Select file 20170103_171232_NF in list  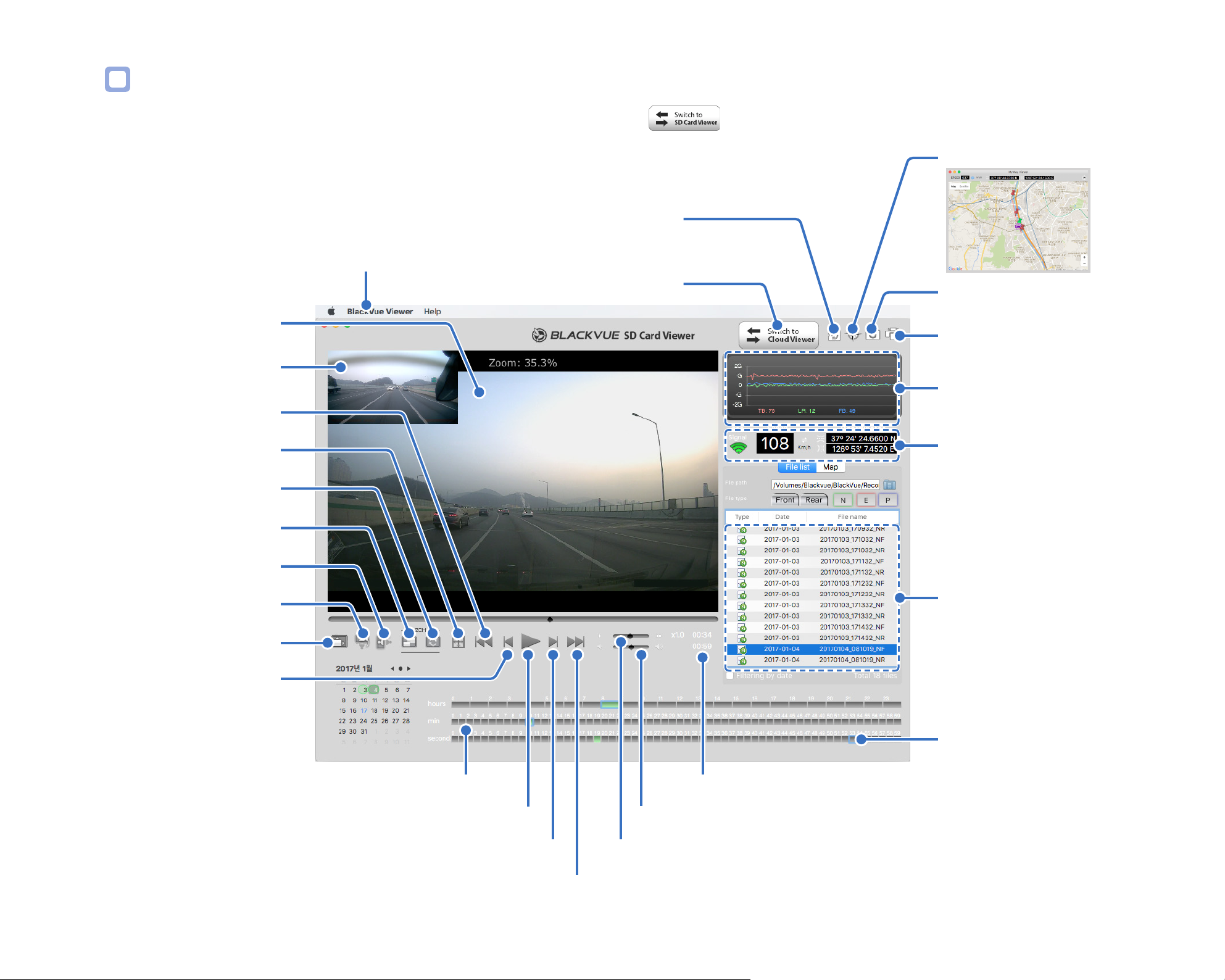(x=812, y=583)
